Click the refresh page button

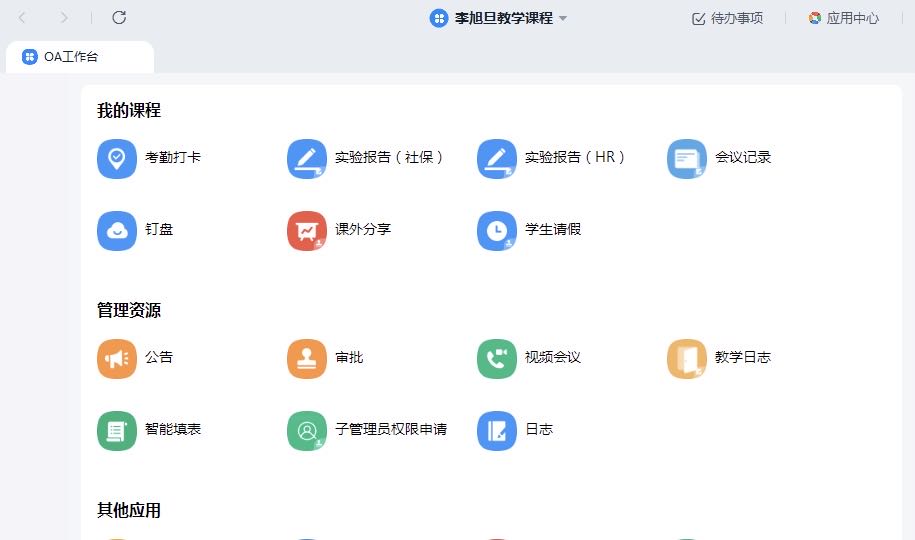coord(119,17)
